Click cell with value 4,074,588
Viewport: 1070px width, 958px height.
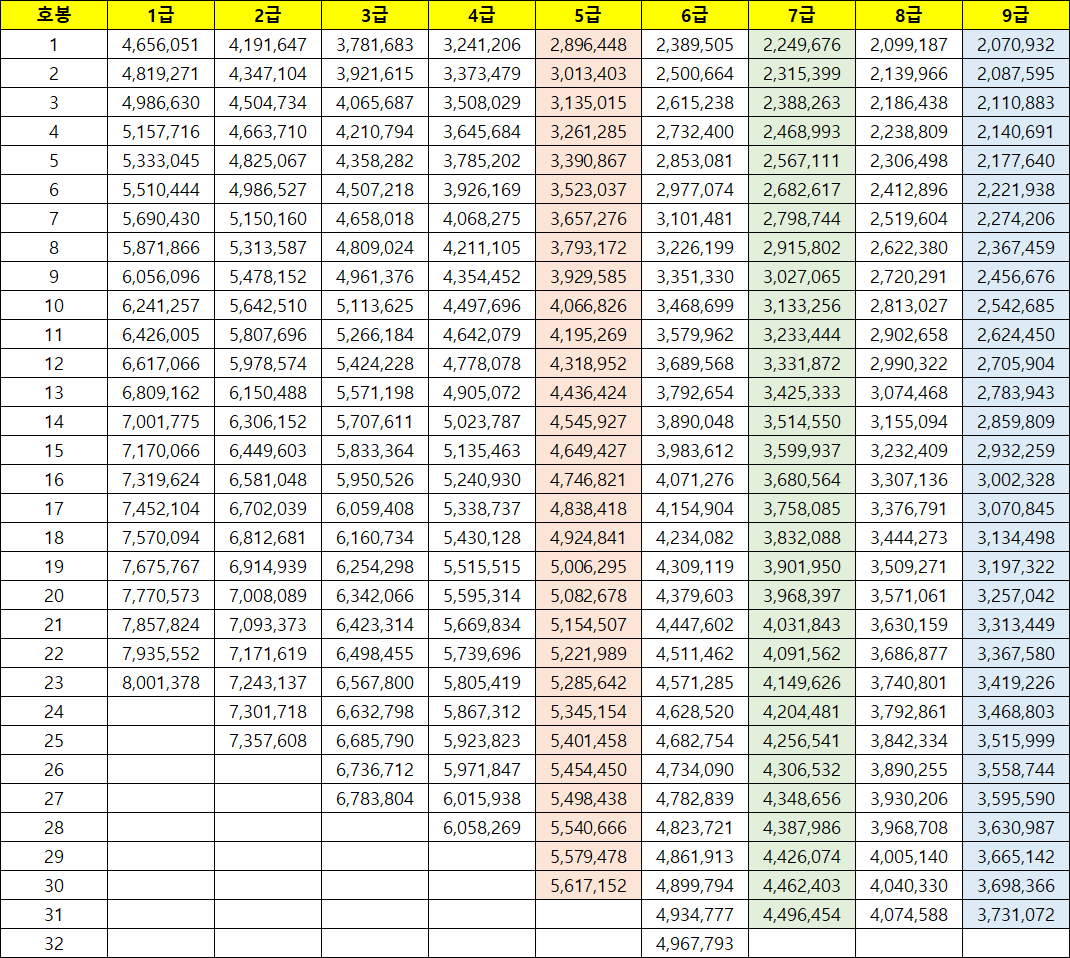909,914
